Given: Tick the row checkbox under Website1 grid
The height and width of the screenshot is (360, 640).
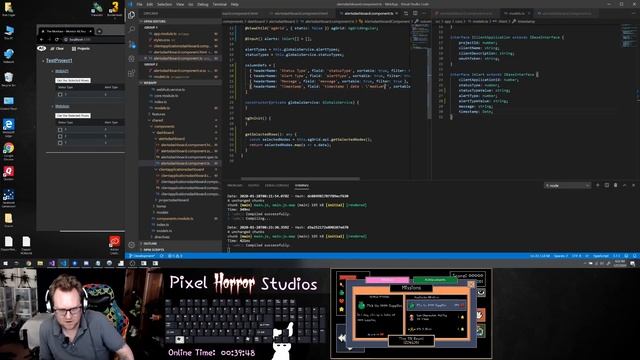Looking at the screenshot, I should pos(60,94).
